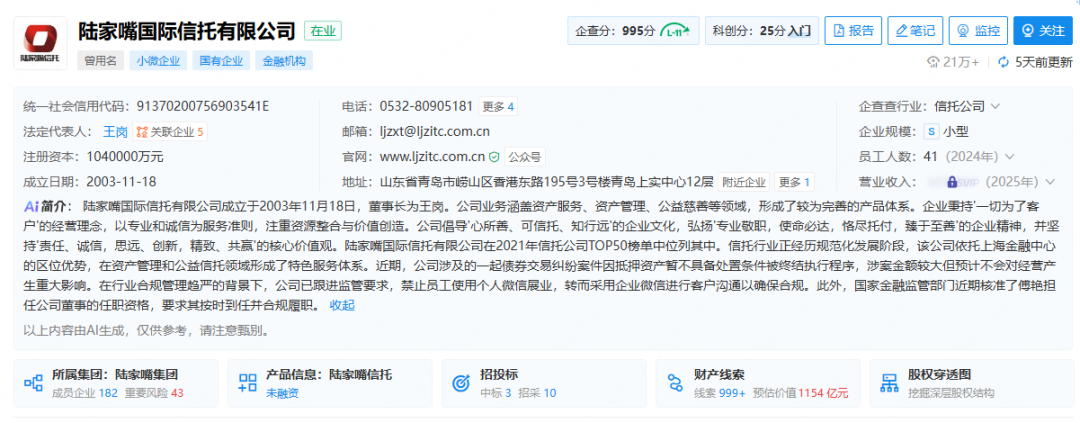
Task: Open 成员企业 182 link
Action: click(85, 393)
